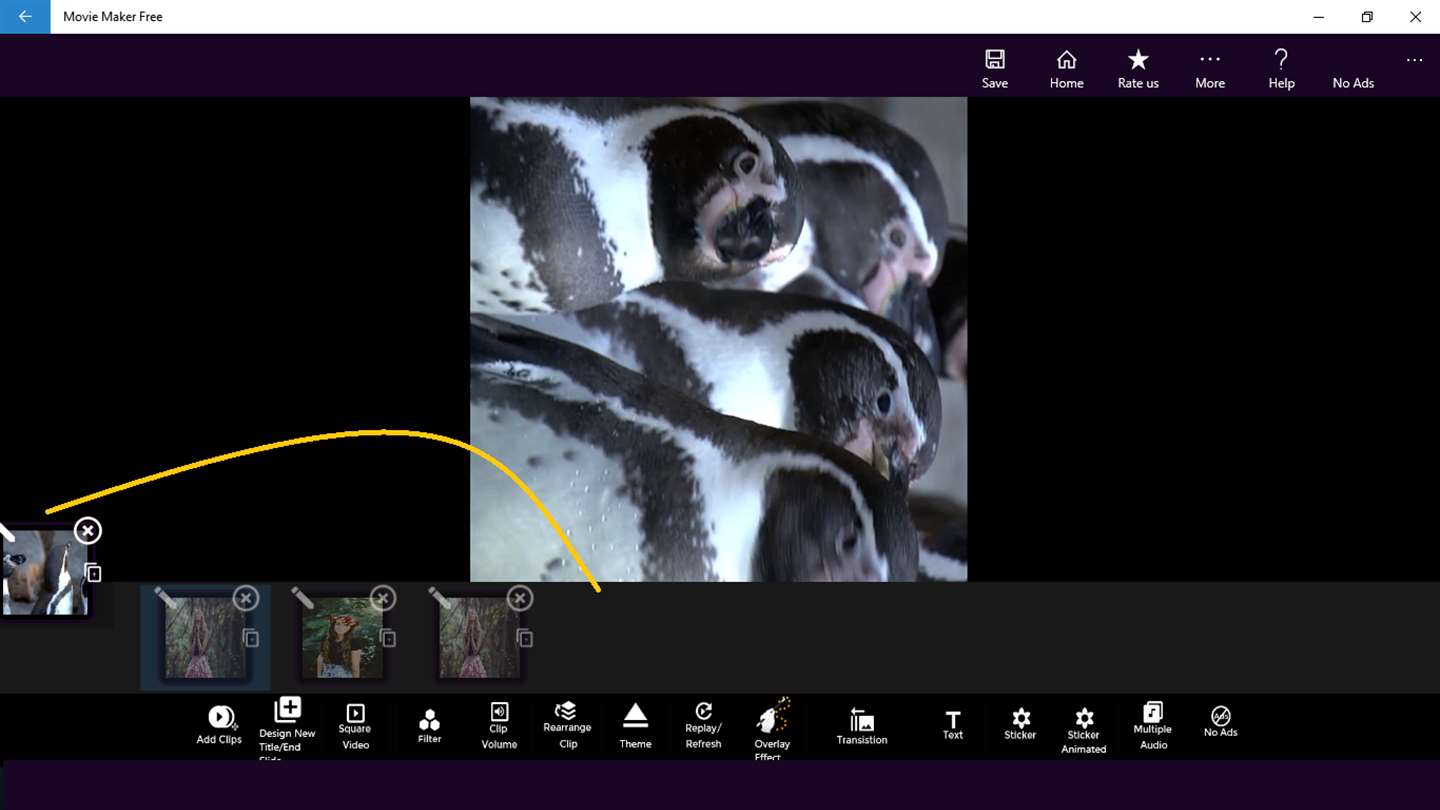
Task: Duplicate the penguin clip
Action: click(93, 573)
